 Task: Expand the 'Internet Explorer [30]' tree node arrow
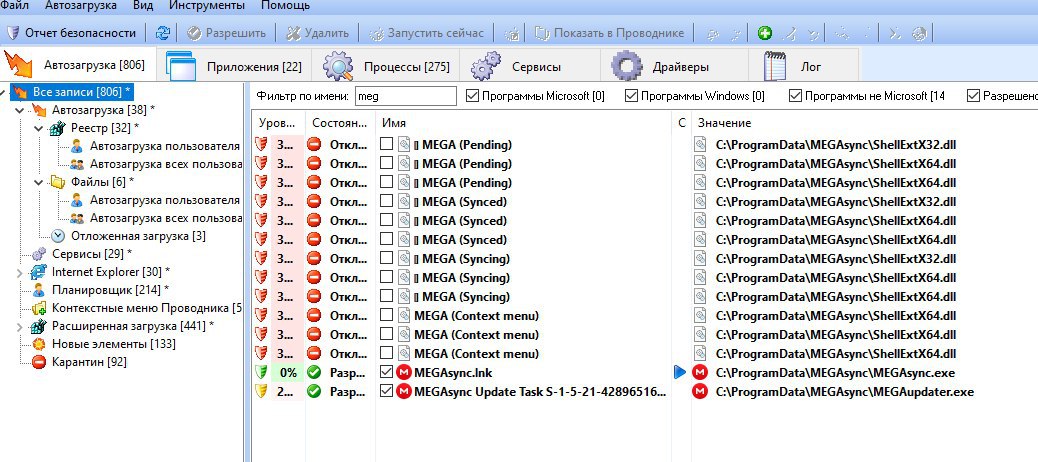[19, 272]
